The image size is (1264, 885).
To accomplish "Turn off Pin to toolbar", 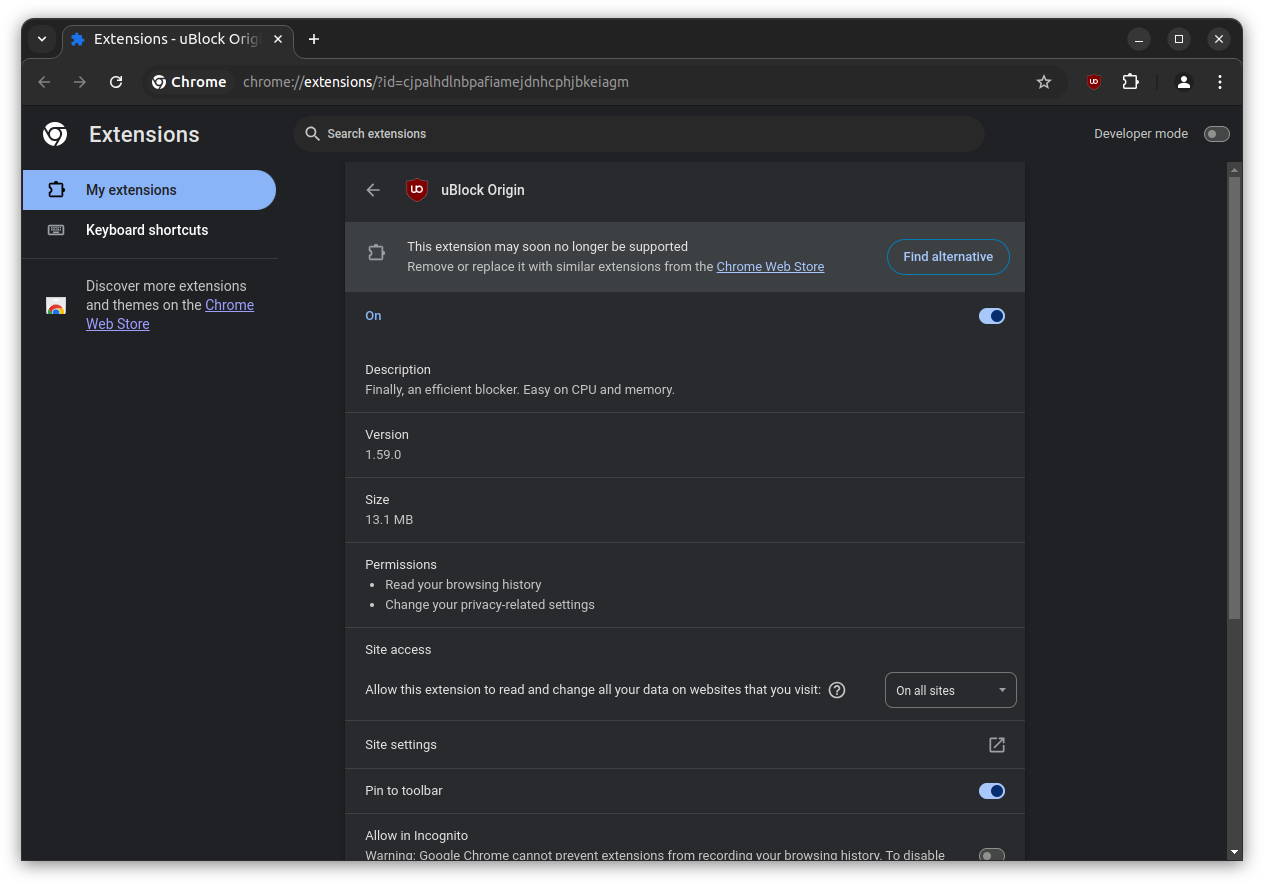I will 991,791.
